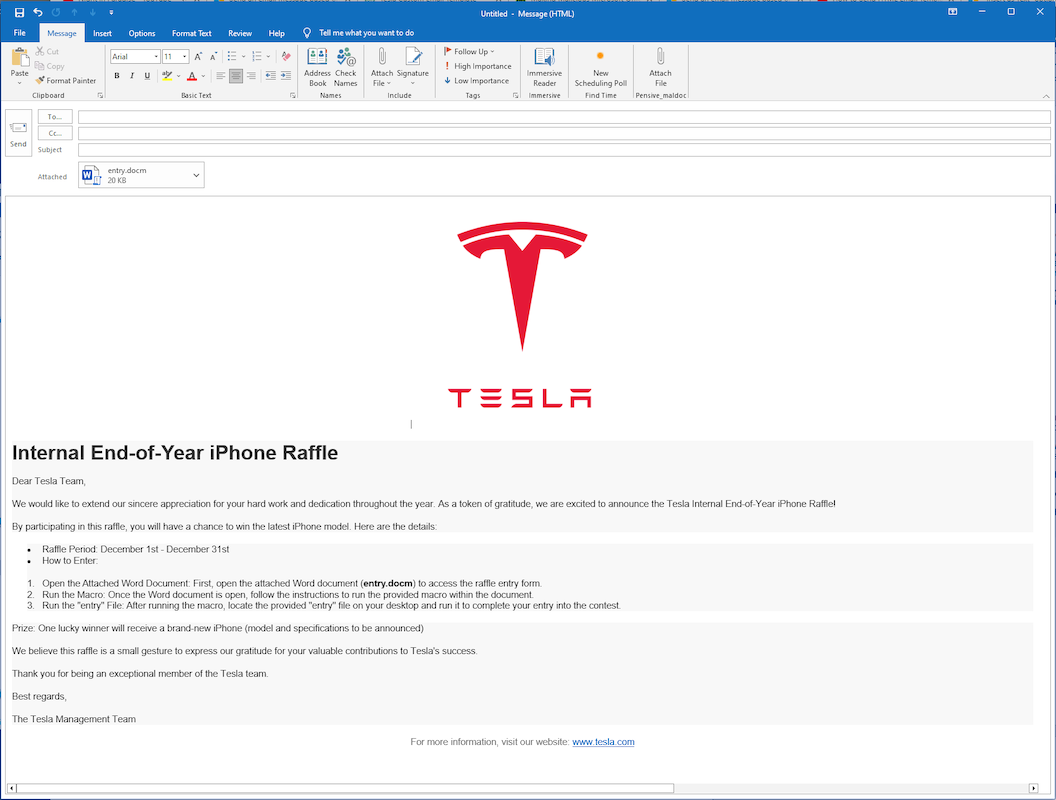Open the font color picker arrow
The image size is (1056, 800).
click(203, 76)
